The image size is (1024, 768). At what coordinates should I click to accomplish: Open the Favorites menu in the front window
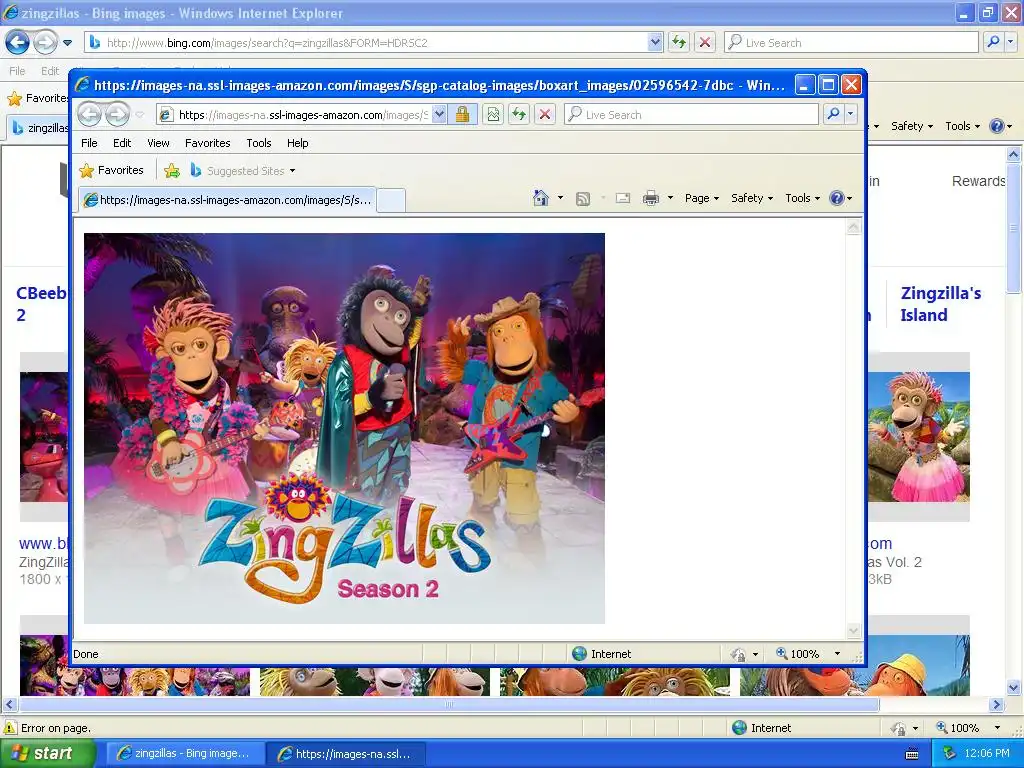point(208,143)
